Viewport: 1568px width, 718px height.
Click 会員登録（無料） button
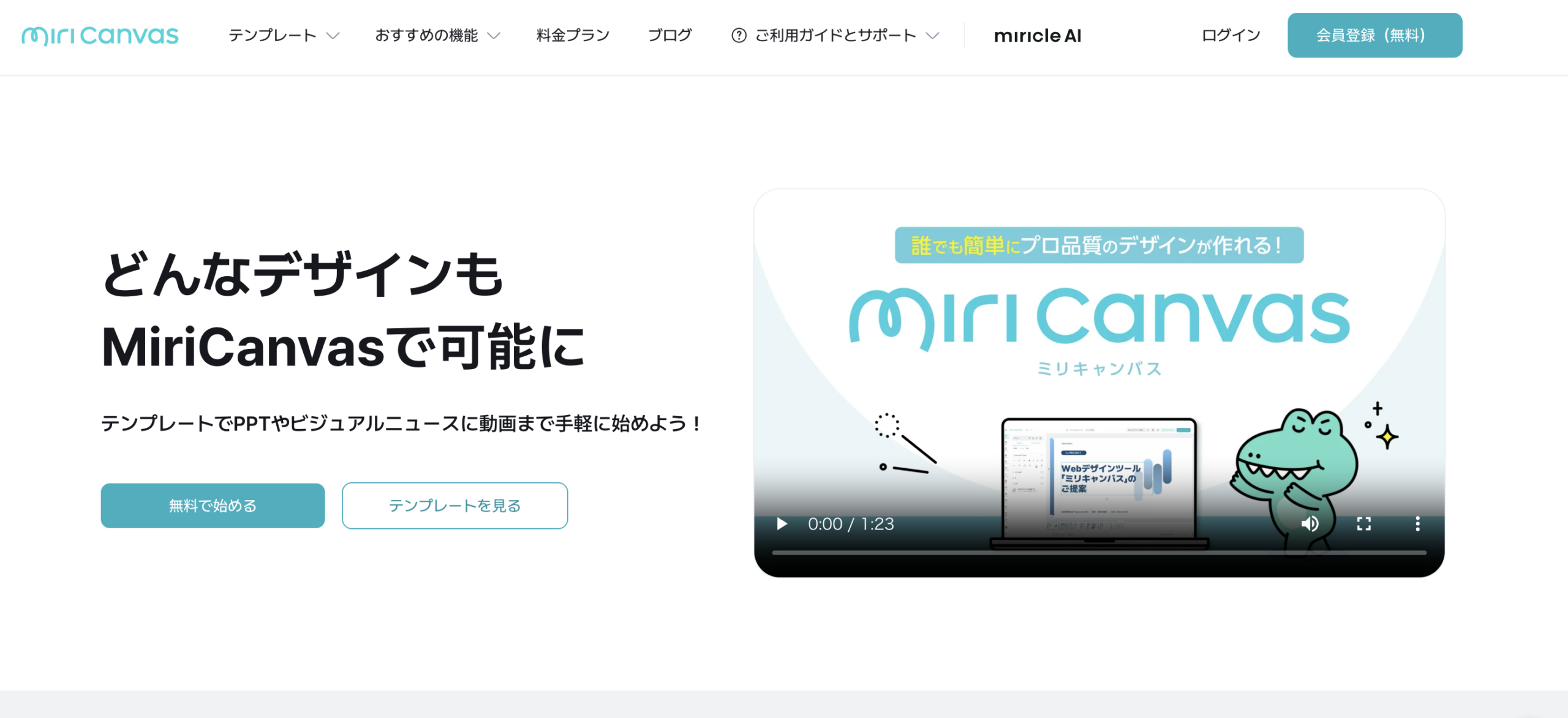(x=1374, y=36)
